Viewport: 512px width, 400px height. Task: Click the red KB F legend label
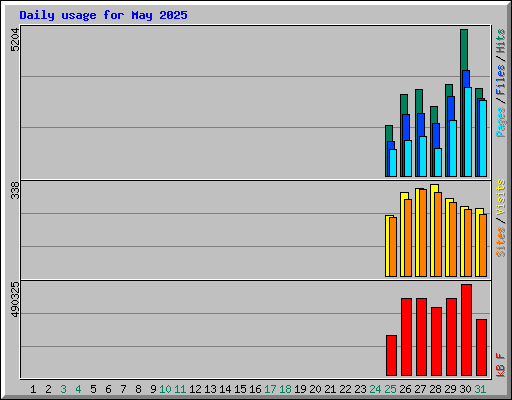click(x=501, y=365)
